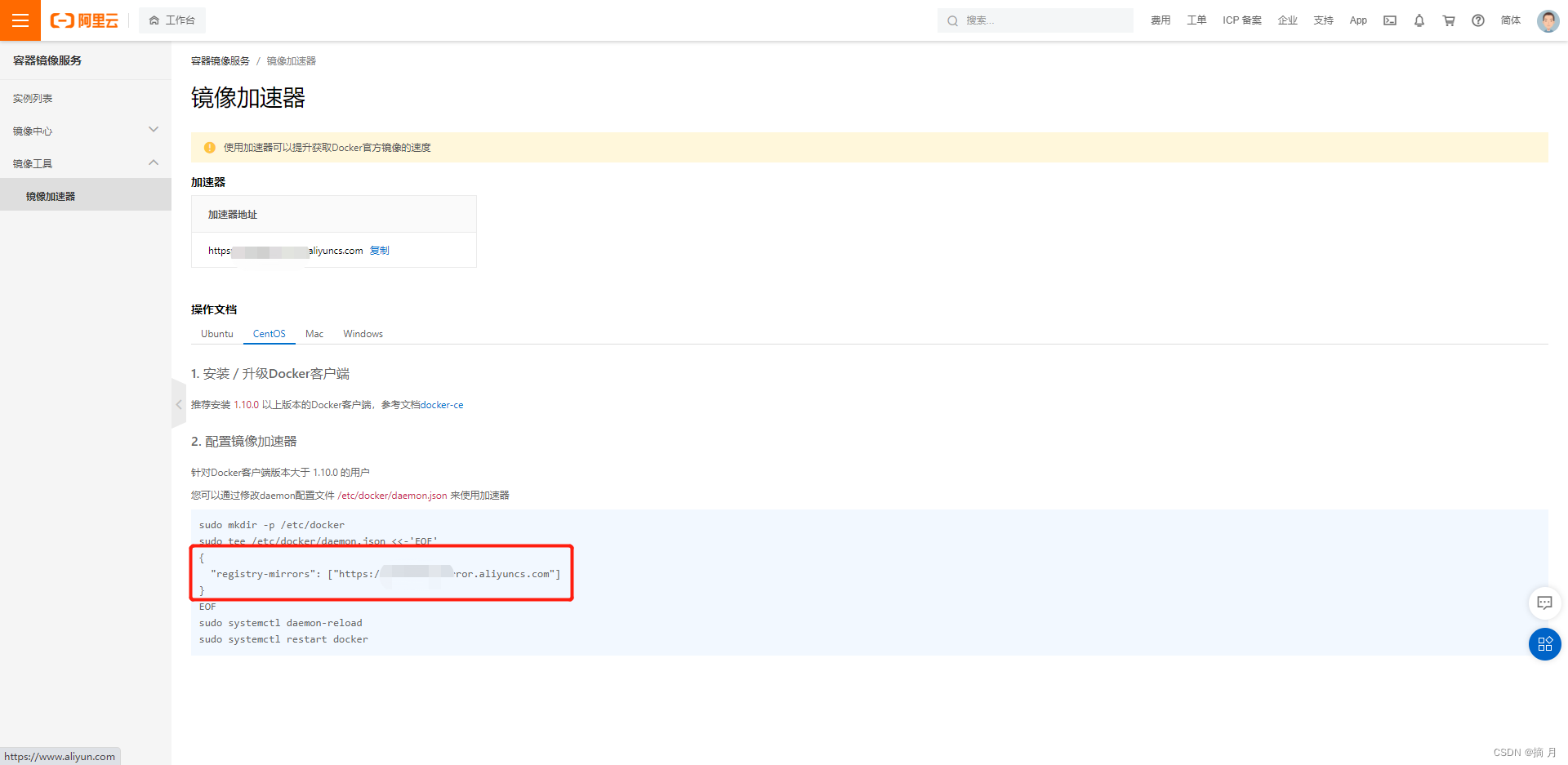1568x765 pixels.
Task: Switch to the Windows tab
Action: pyautogui.click(x=363, y=334)
